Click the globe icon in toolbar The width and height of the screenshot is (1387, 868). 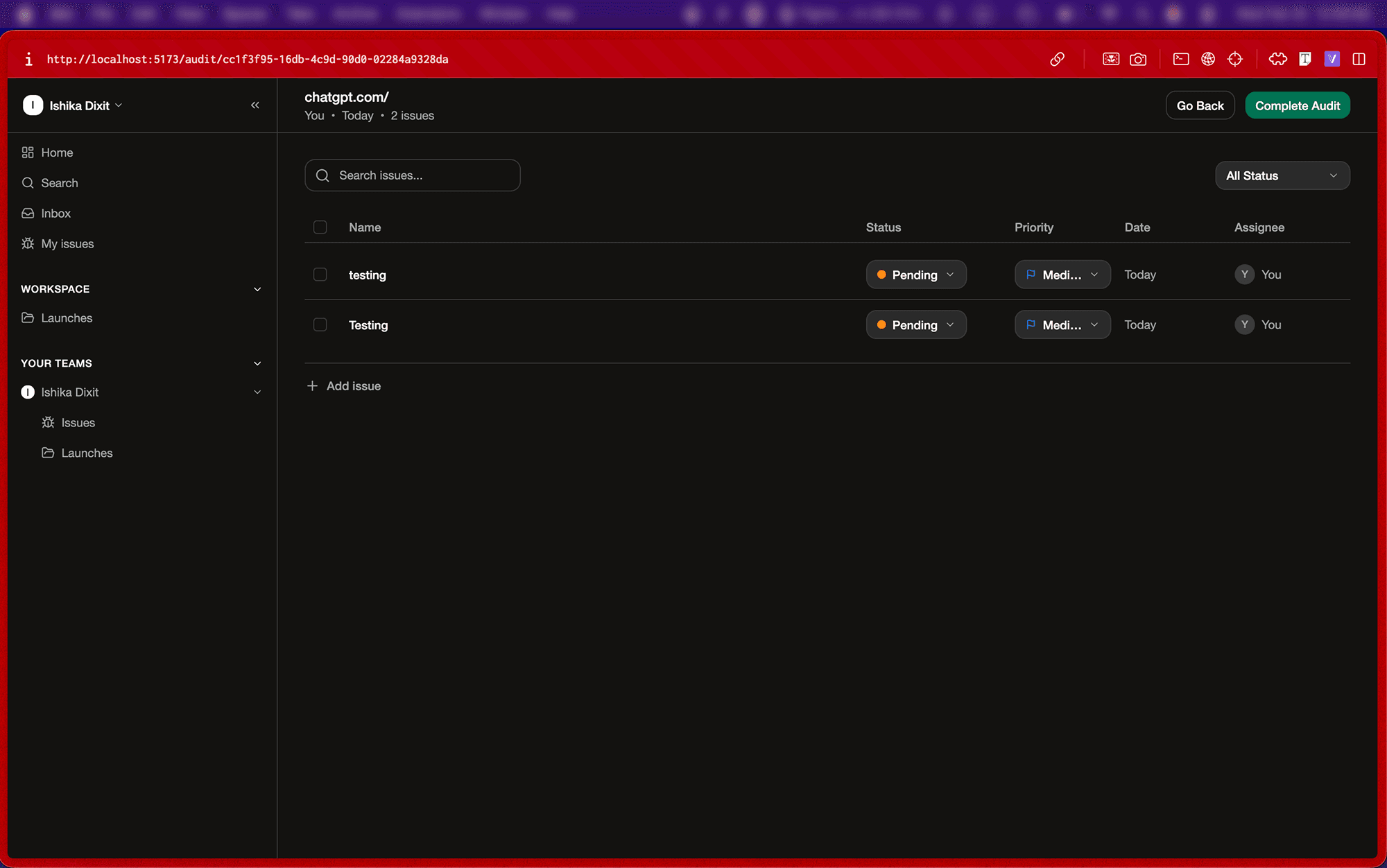pyautogui.click(x=1208, y=60)
